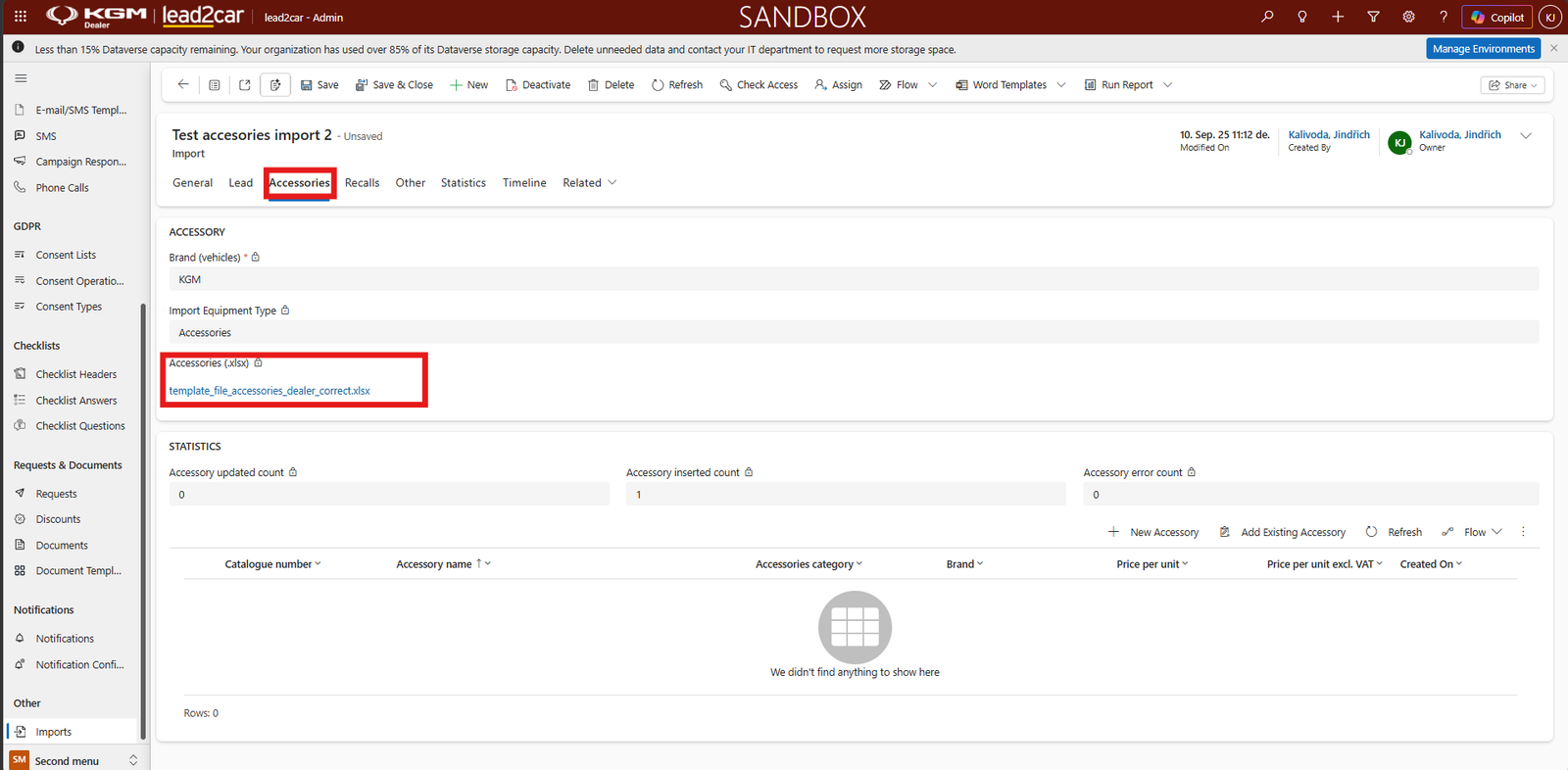This screenshot has width=1568, height=770.
Task: Click the subgrid more commands ellipsis
Action: [x=1523, y=532]
